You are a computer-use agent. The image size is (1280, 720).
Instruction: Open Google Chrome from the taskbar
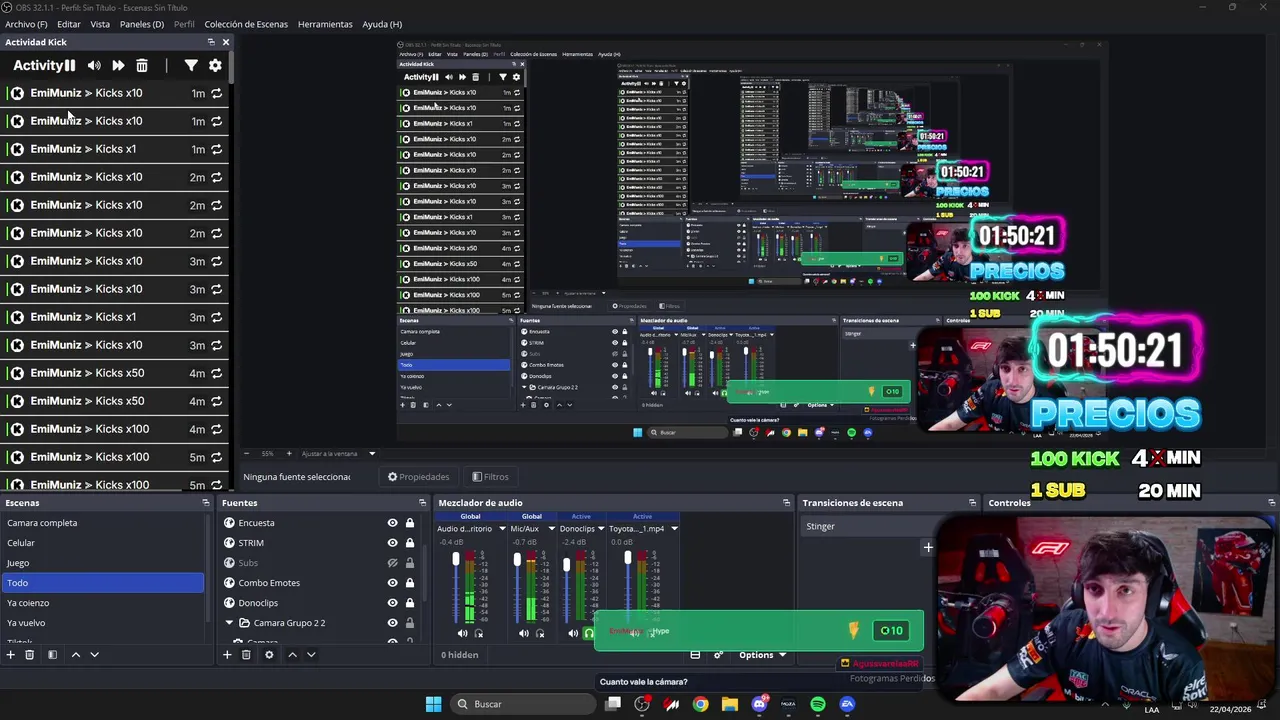click(x=701, y=704)
